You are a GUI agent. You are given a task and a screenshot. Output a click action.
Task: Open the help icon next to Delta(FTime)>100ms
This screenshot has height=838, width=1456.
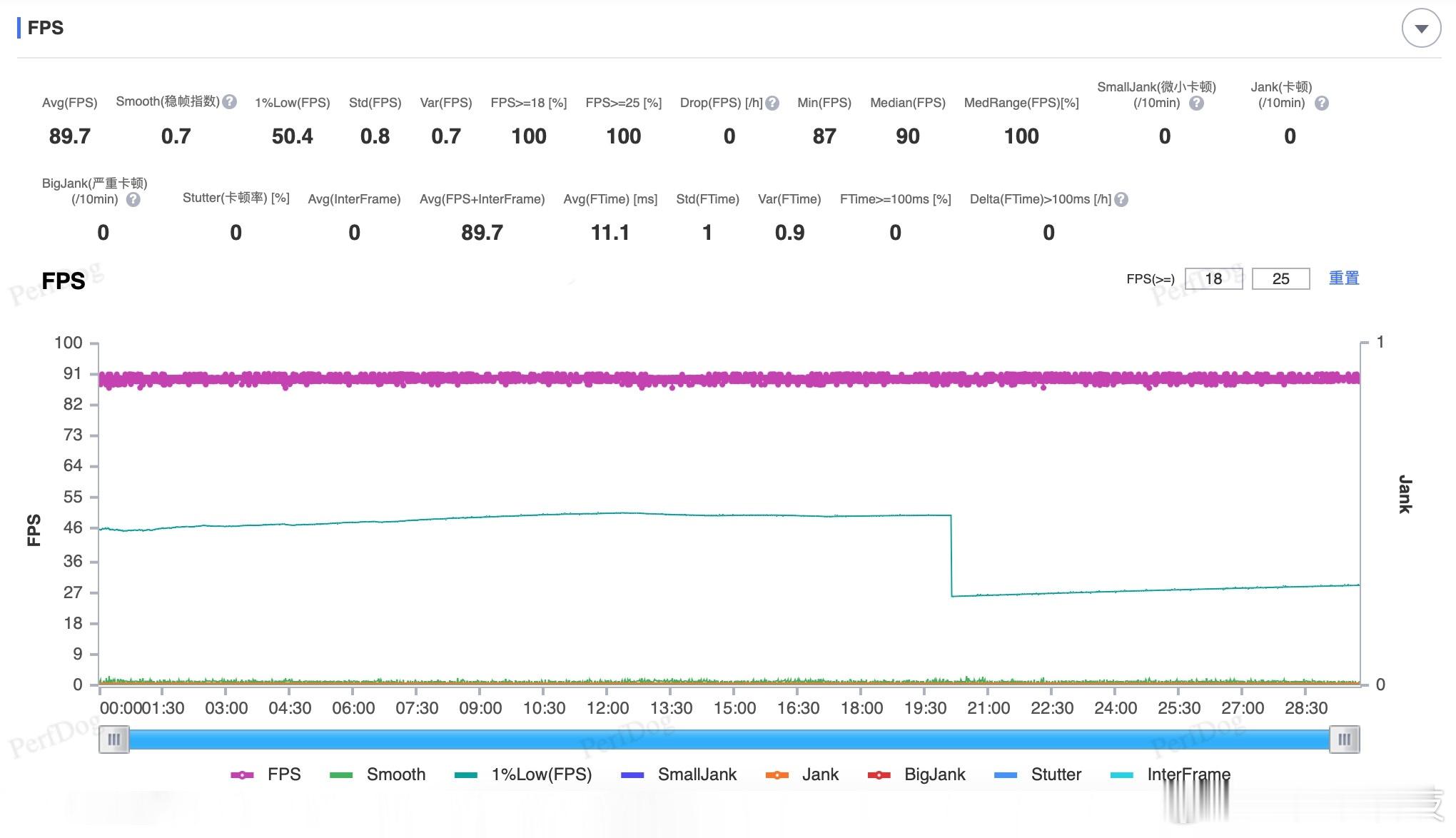coord(1121,200)
